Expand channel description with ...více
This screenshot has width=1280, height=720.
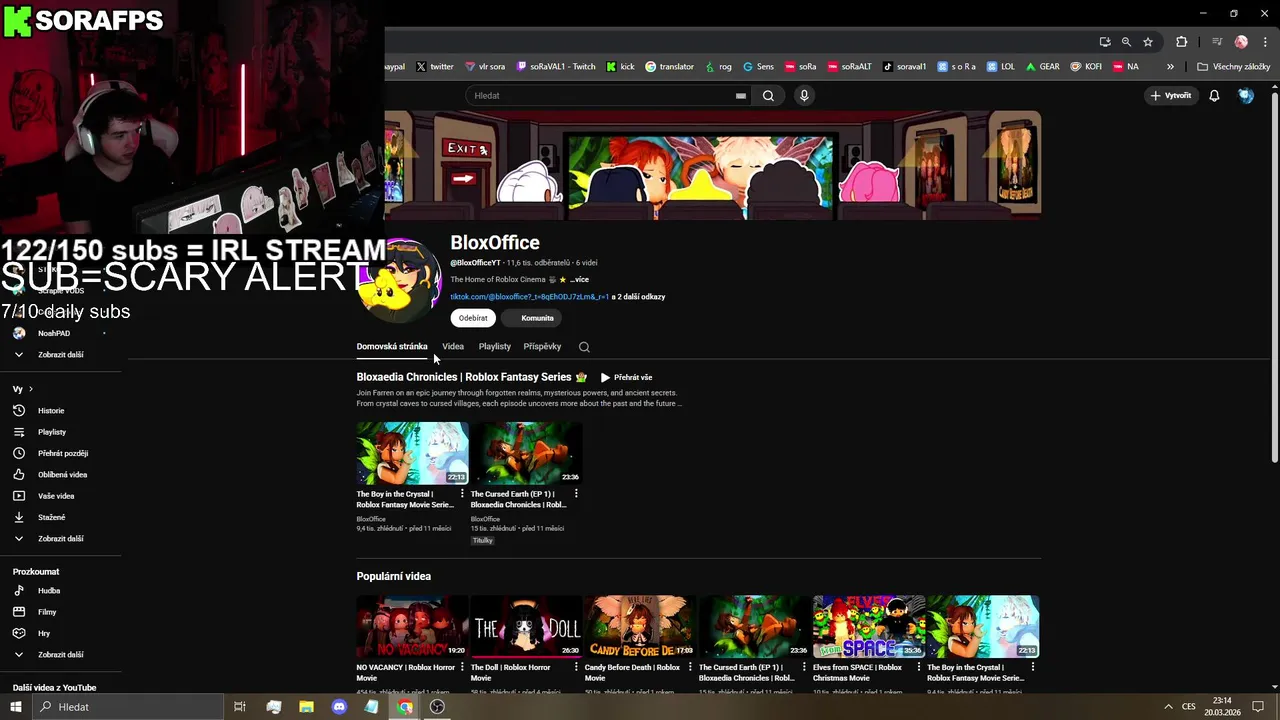(x=579, y=280)
